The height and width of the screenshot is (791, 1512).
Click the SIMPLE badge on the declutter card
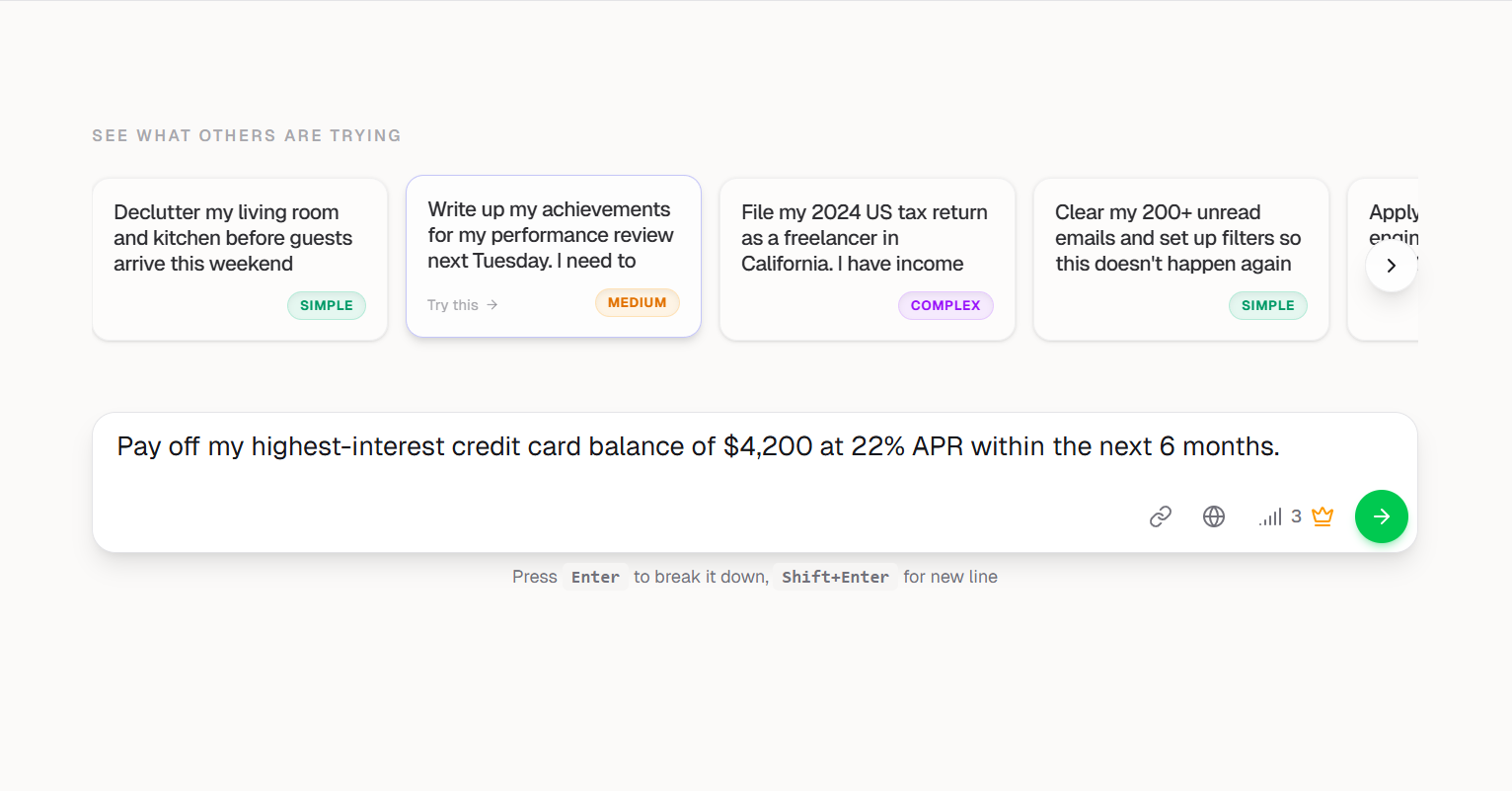[x=326, y=305]
